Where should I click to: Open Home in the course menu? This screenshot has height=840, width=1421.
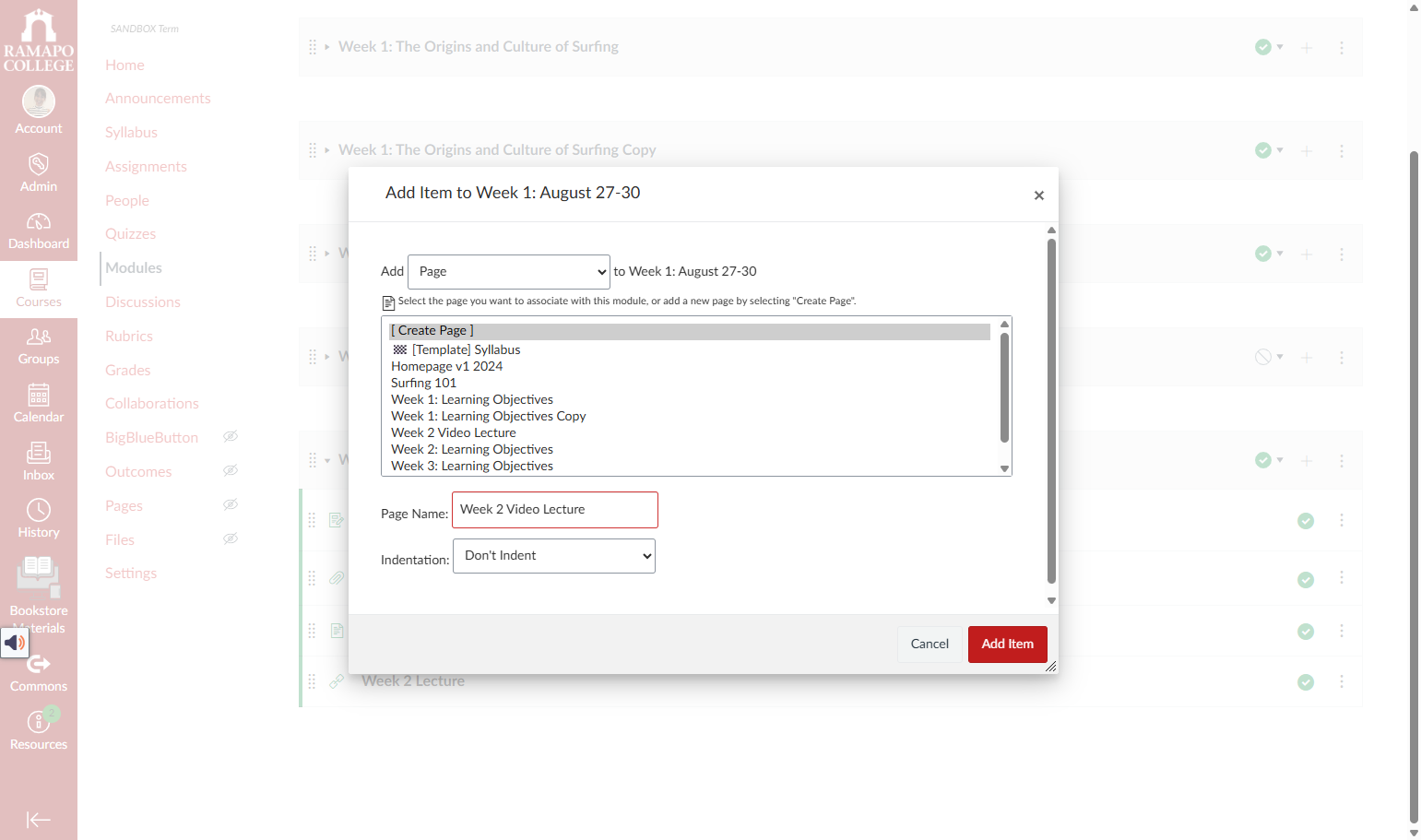tap(124, 65)
